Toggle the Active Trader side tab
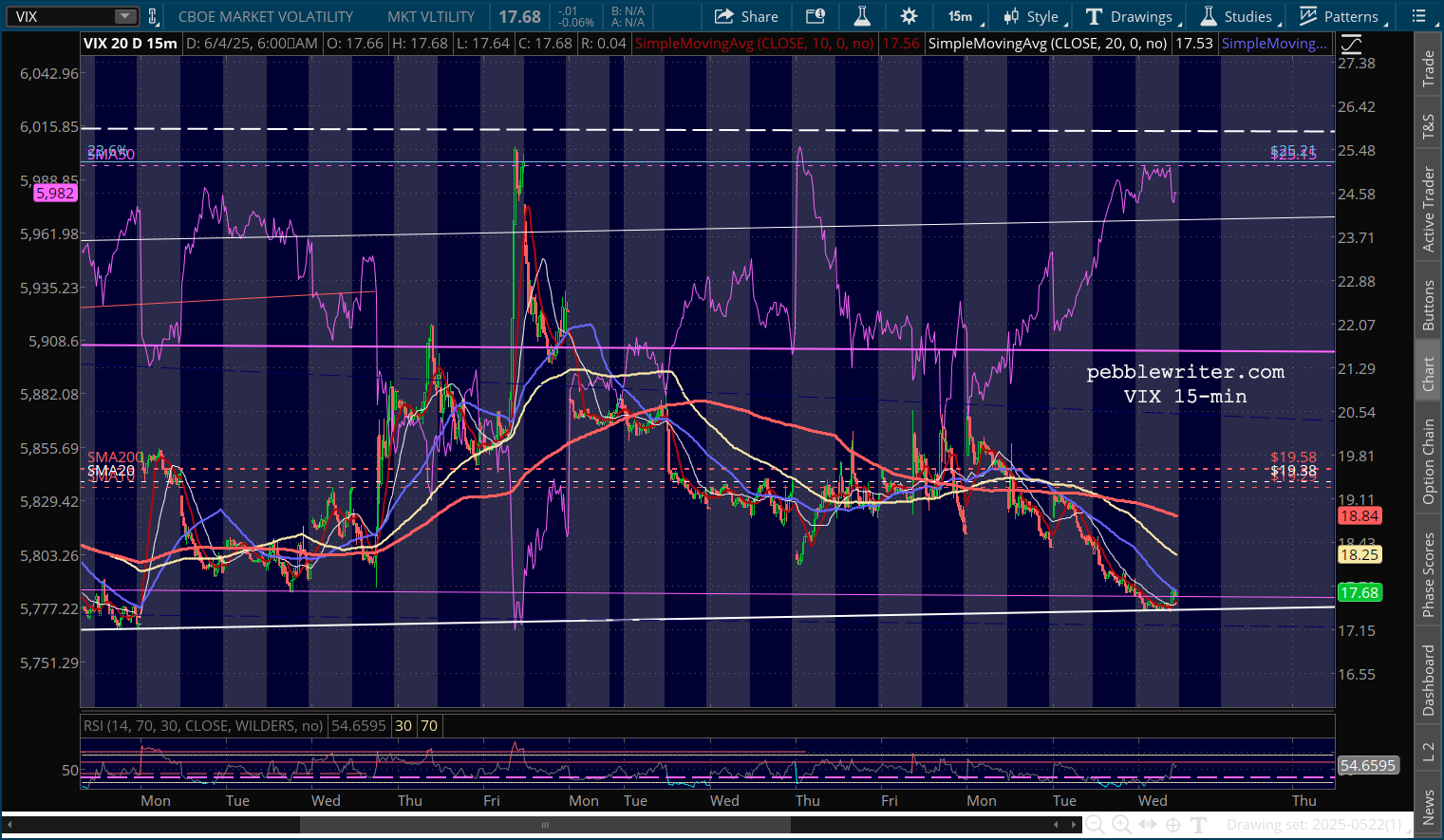The width and height of the screenshot is (1444, 840). point(1428,210)
